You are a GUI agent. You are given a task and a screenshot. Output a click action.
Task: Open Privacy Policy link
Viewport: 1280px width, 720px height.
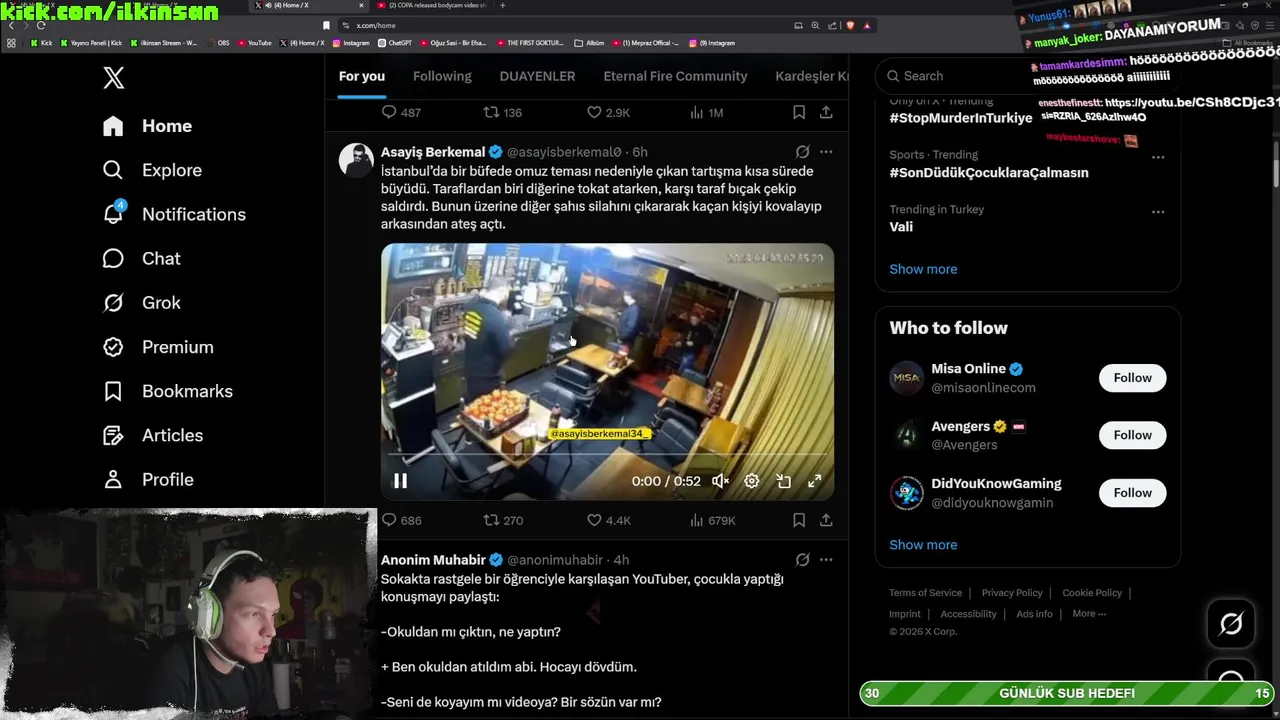(x=1012, y=593)
